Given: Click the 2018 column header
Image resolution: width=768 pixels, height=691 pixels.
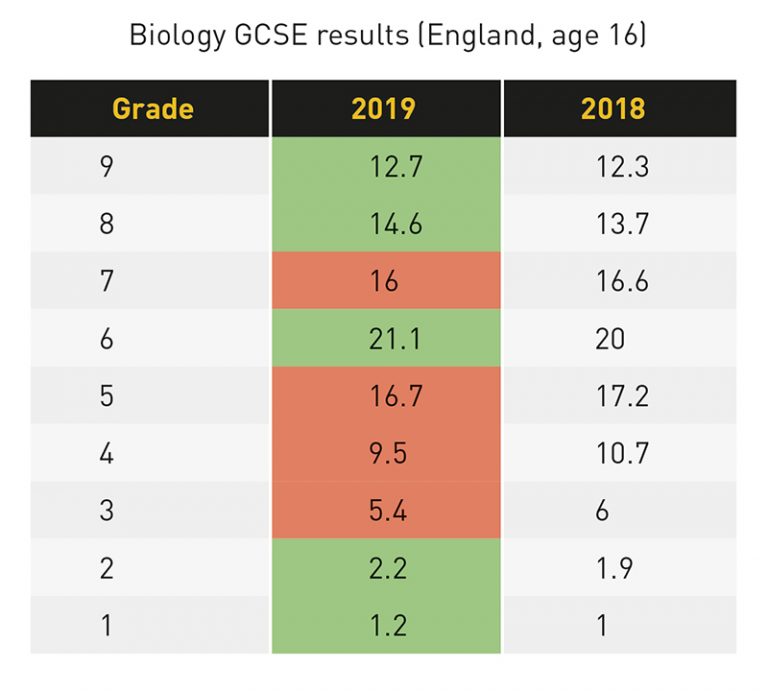Looking at the screenshot, I should 614,108.
